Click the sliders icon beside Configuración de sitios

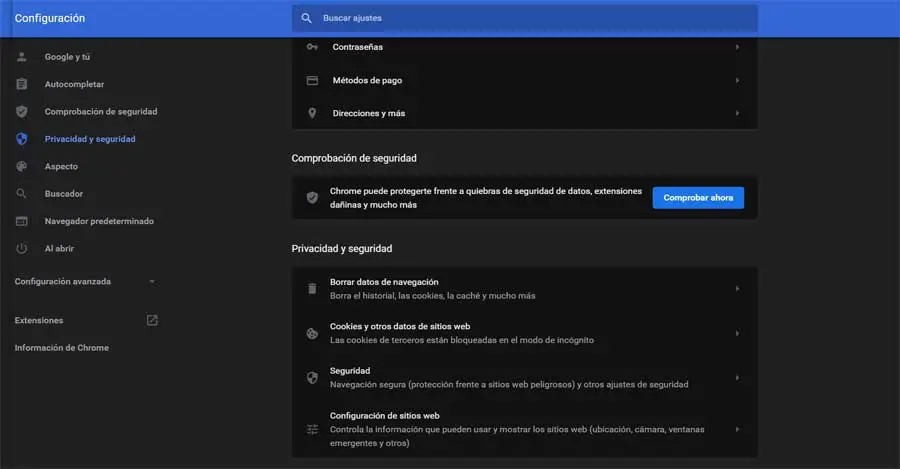312,429
